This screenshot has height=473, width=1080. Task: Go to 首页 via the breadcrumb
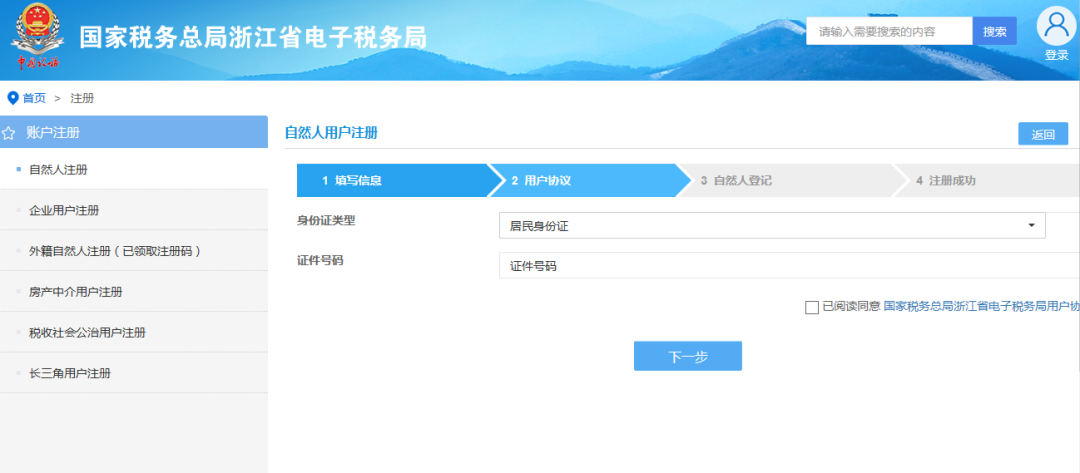click(x=34, y=98)
